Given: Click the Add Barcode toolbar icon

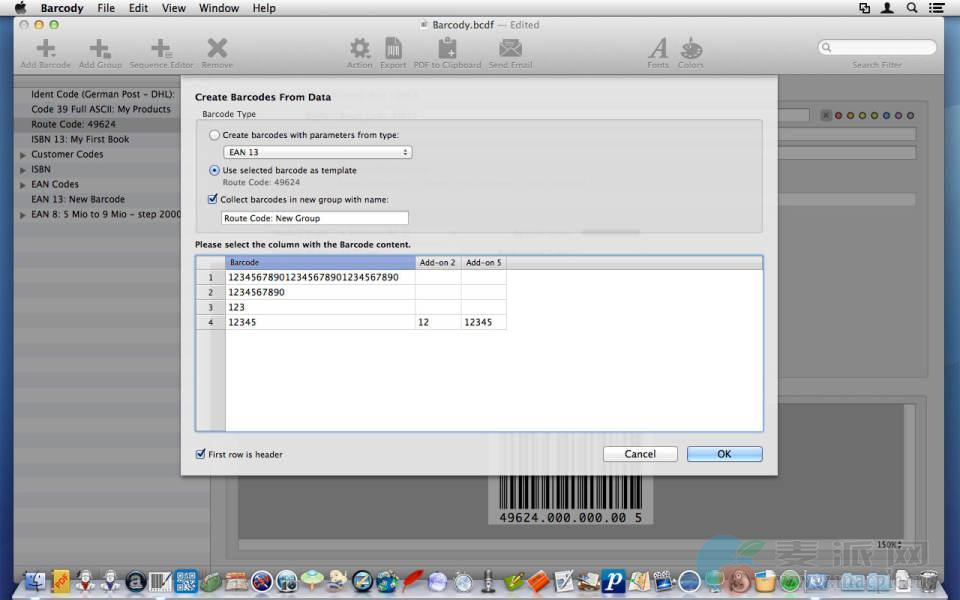Looking at the screenshot, I should point(45,49).
